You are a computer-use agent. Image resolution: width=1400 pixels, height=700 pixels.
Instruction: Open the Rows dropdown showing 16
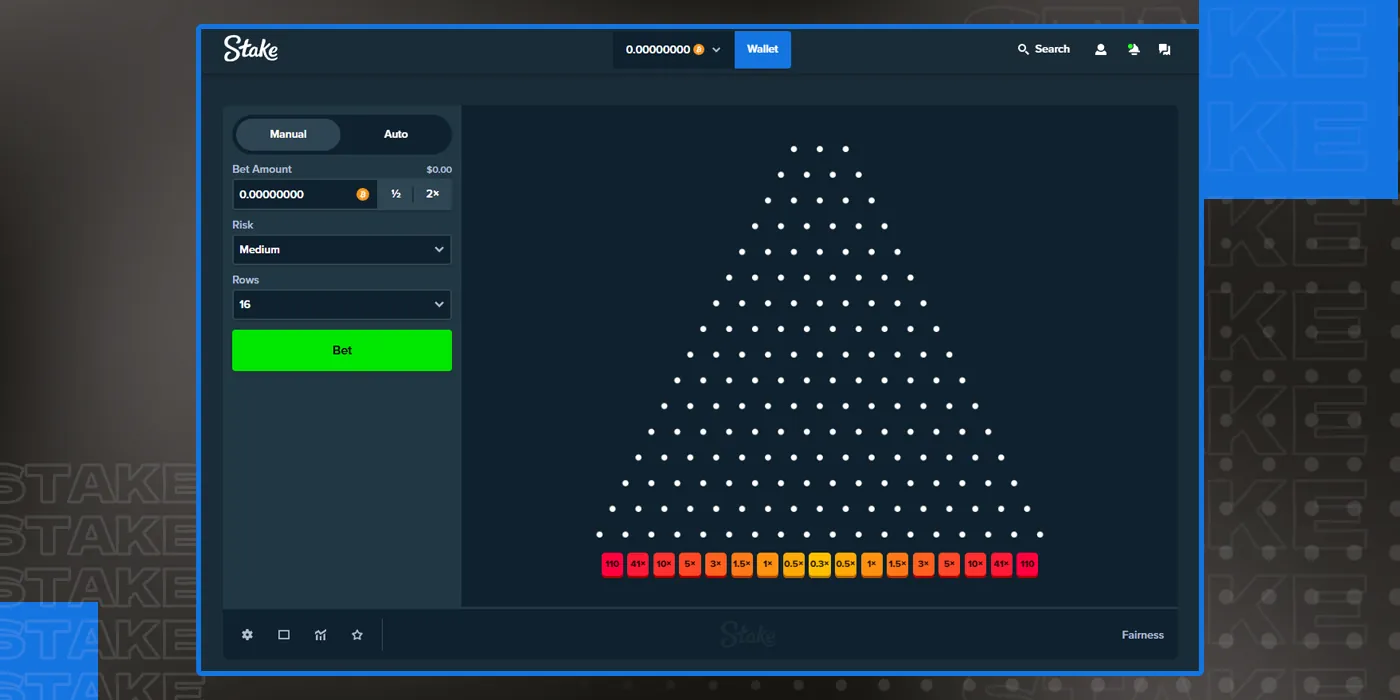[342, 304]
